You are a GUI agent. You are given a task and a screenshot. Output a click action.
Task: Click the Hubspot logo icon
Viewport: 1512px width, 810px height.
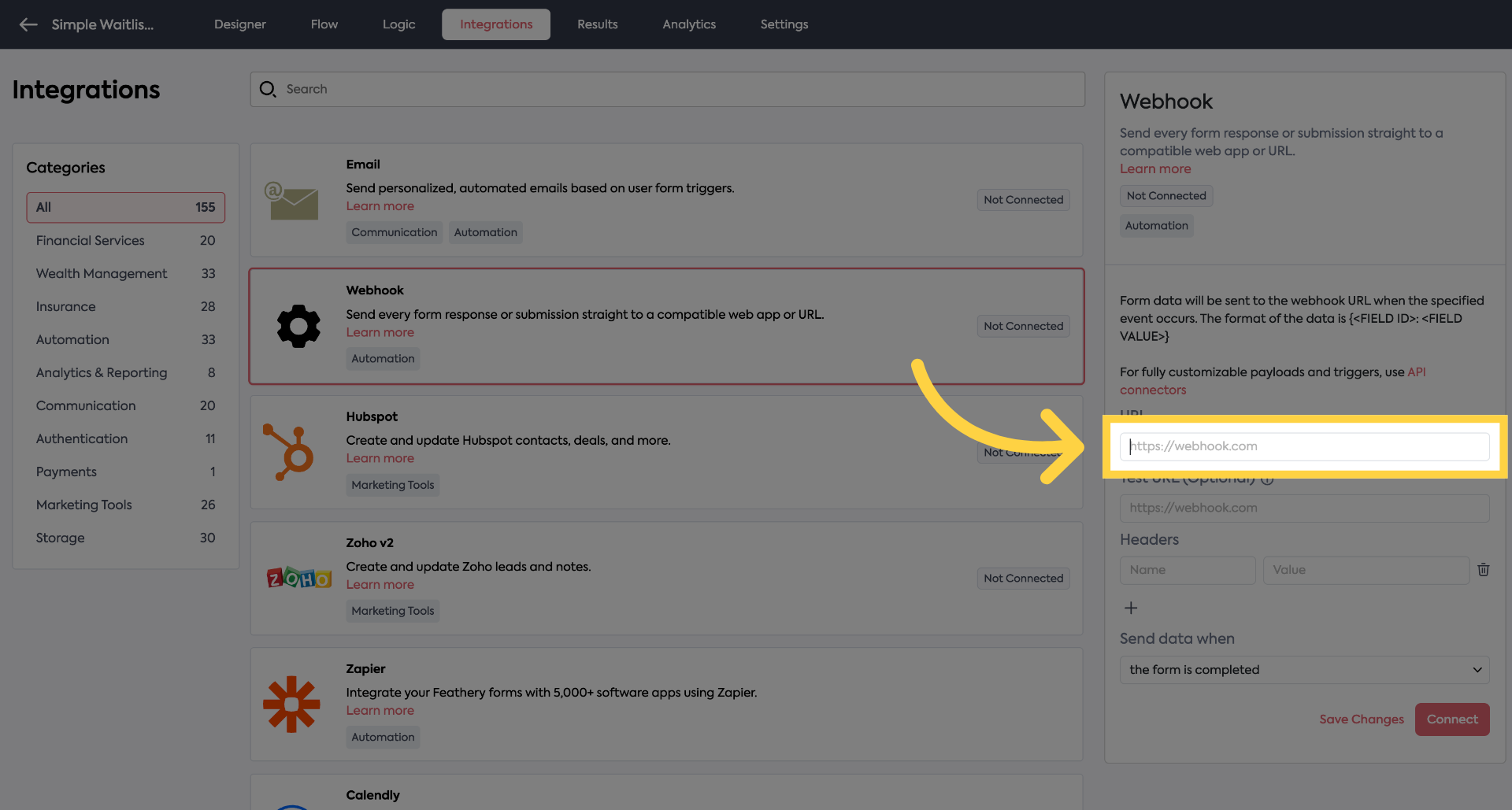pos(289,452)
